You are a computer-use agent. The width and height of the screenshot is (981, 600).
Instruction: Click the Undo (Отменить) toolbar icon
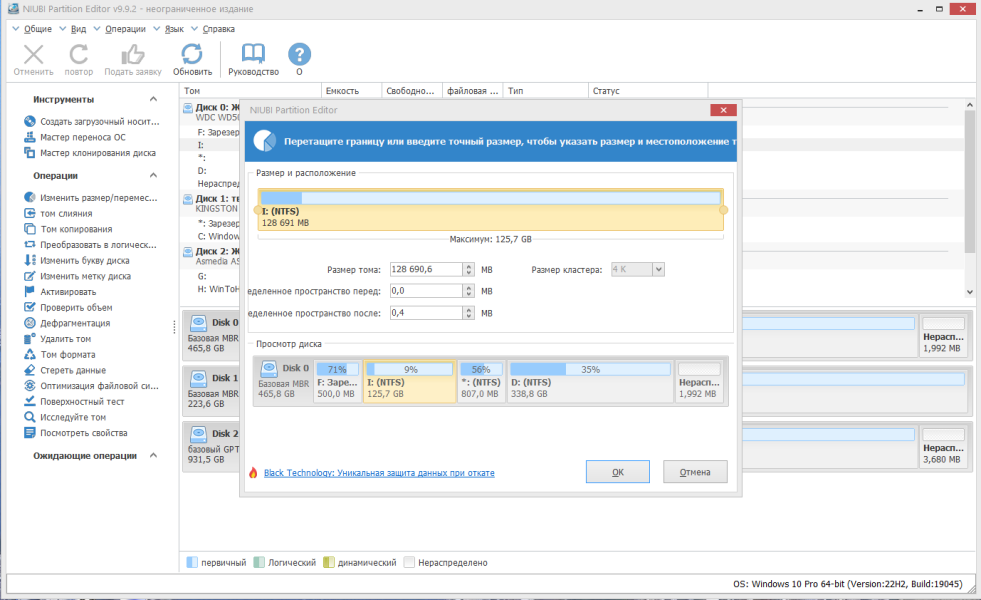(x=34, y=59)
